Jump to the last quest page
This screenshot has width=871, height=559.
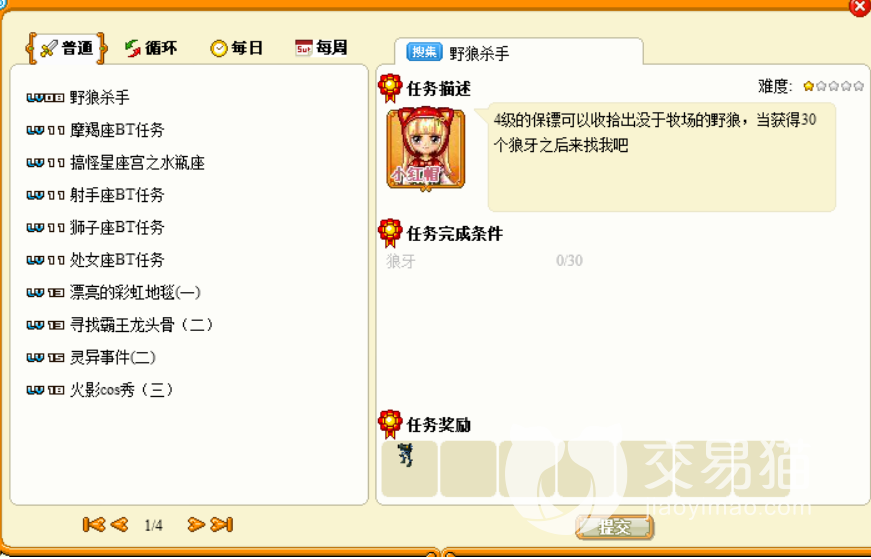pyautogui.click(x=222, y=525)
